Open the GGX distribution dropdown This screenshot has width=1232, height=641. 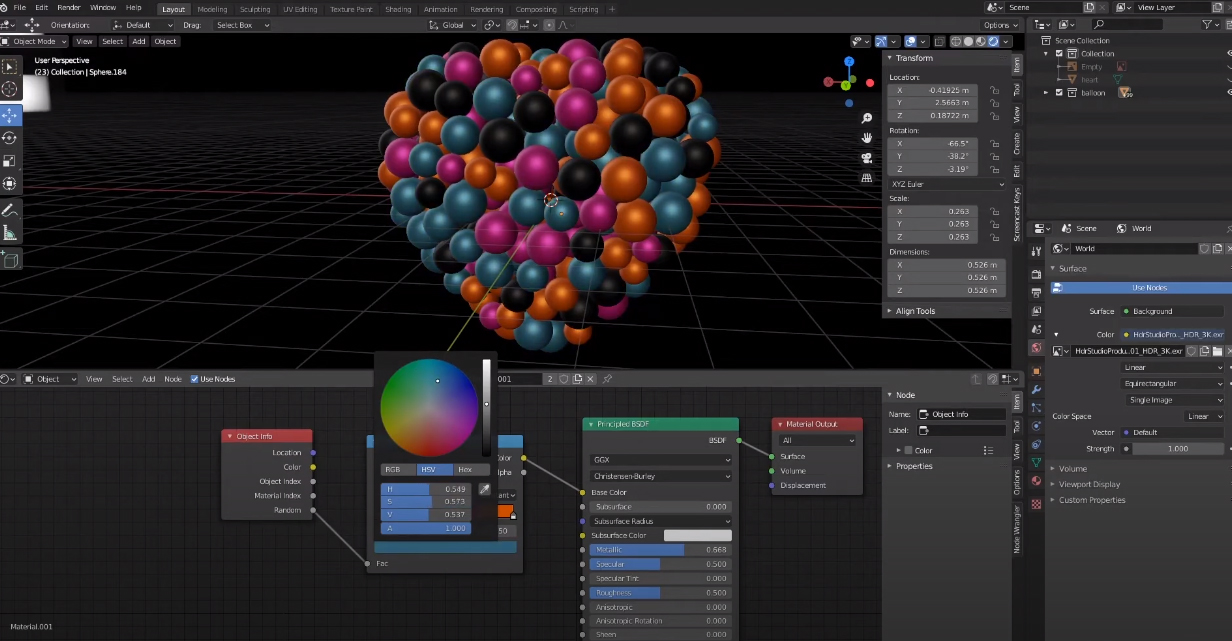pos(660,460)
